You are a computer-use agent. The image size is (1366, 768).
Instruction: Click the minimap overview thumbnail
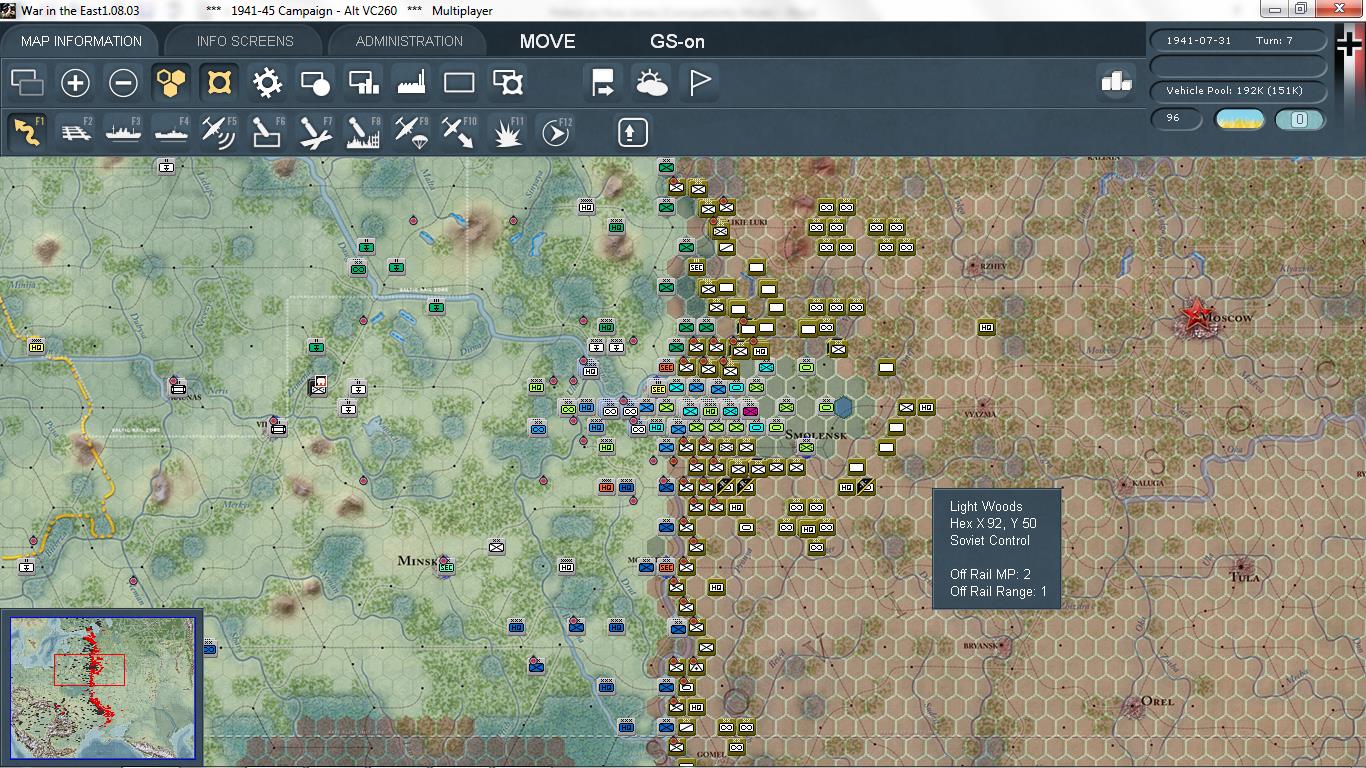click(103, 688)
